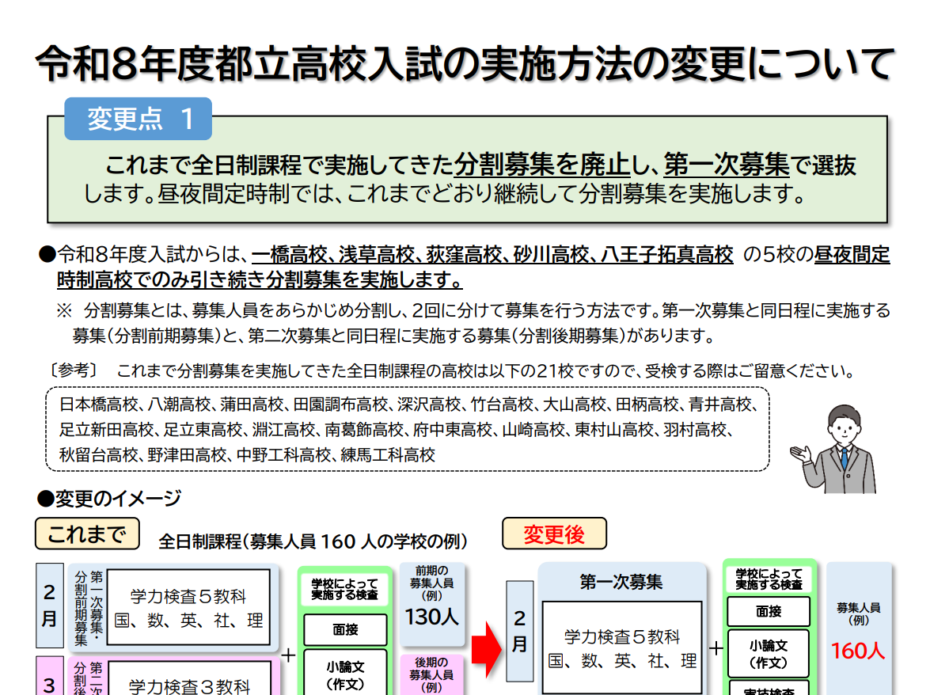Select underlined 八王子拓真高校 in the bullet paragraph

667,255
